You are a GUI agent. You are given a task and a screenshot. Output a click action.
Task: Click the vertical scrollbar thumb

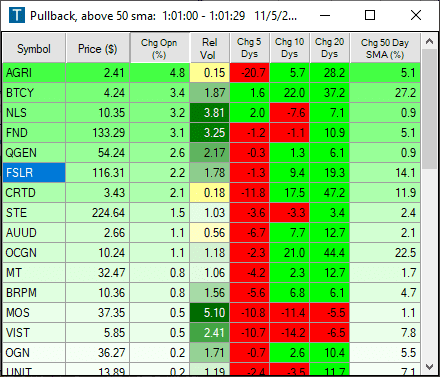click(x=430, y=109)
